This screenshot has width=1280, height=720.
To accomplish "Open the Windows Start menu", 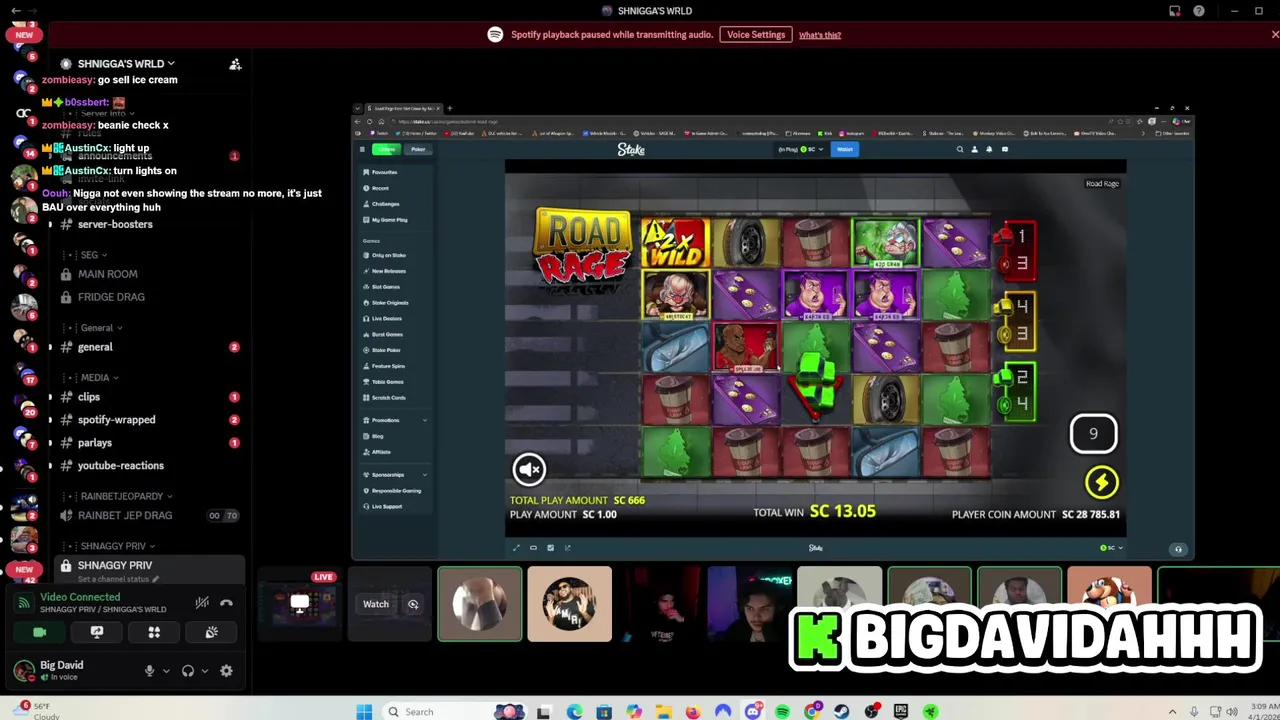I will pyautogui.click(x=364, y=712).
